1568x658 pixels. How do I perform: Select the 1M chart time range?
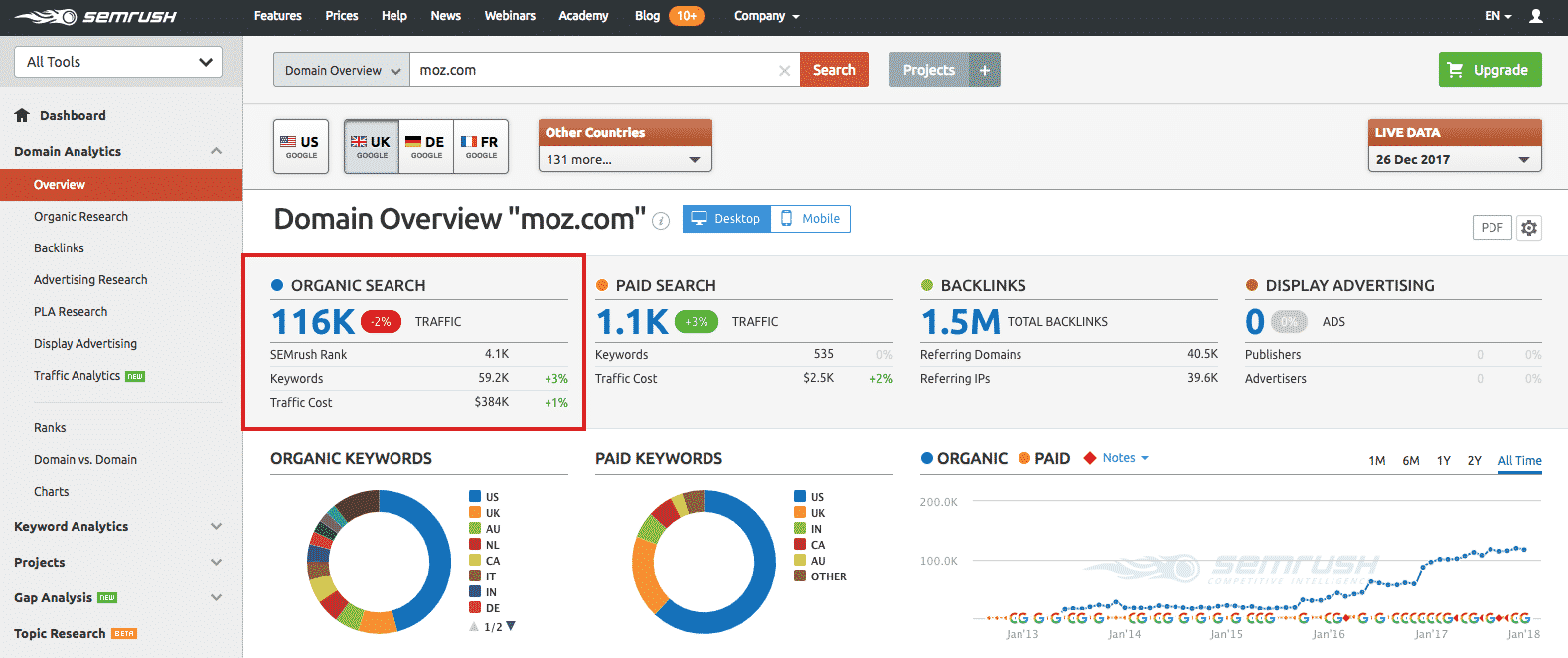click(1377, 461)
